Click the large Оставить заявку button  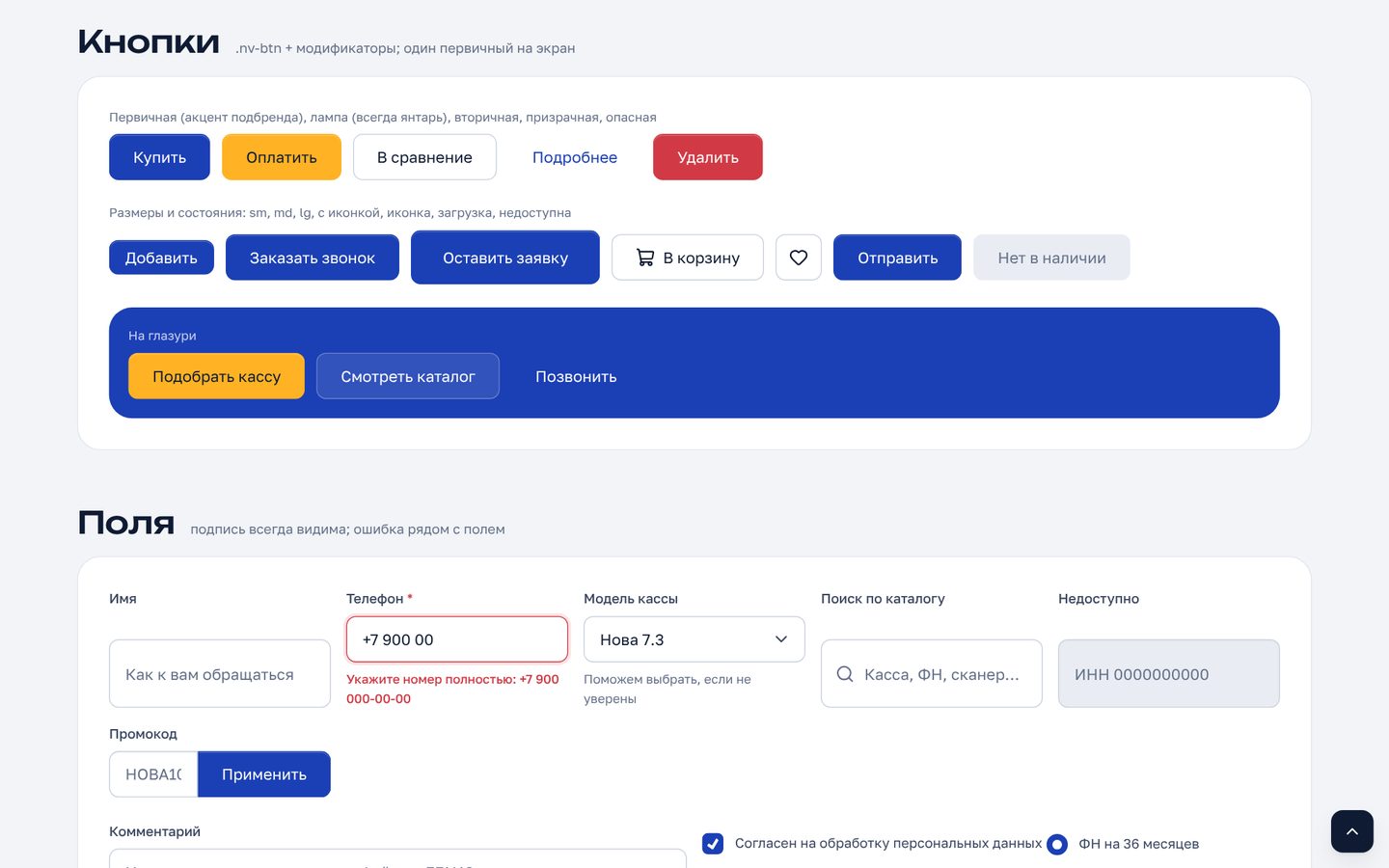click(505, 258)
